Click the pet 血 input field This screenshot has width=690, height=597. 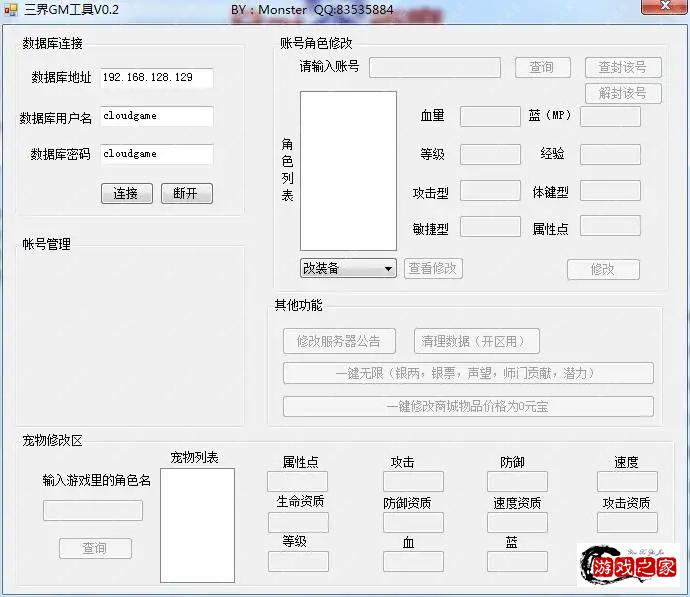pos(413,562)
